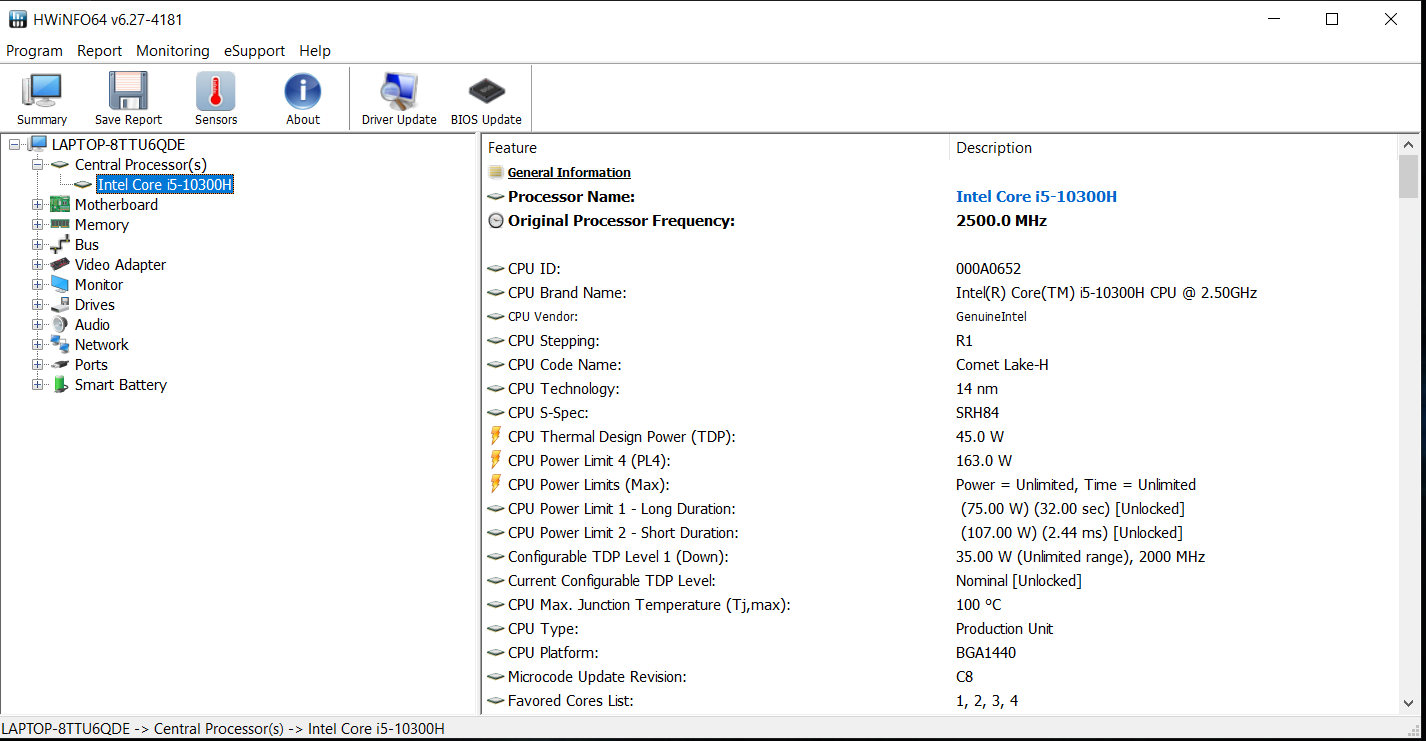
Task: Select the Intel Core i5-10300H processor name value
Action: [x=1036, y=197]
